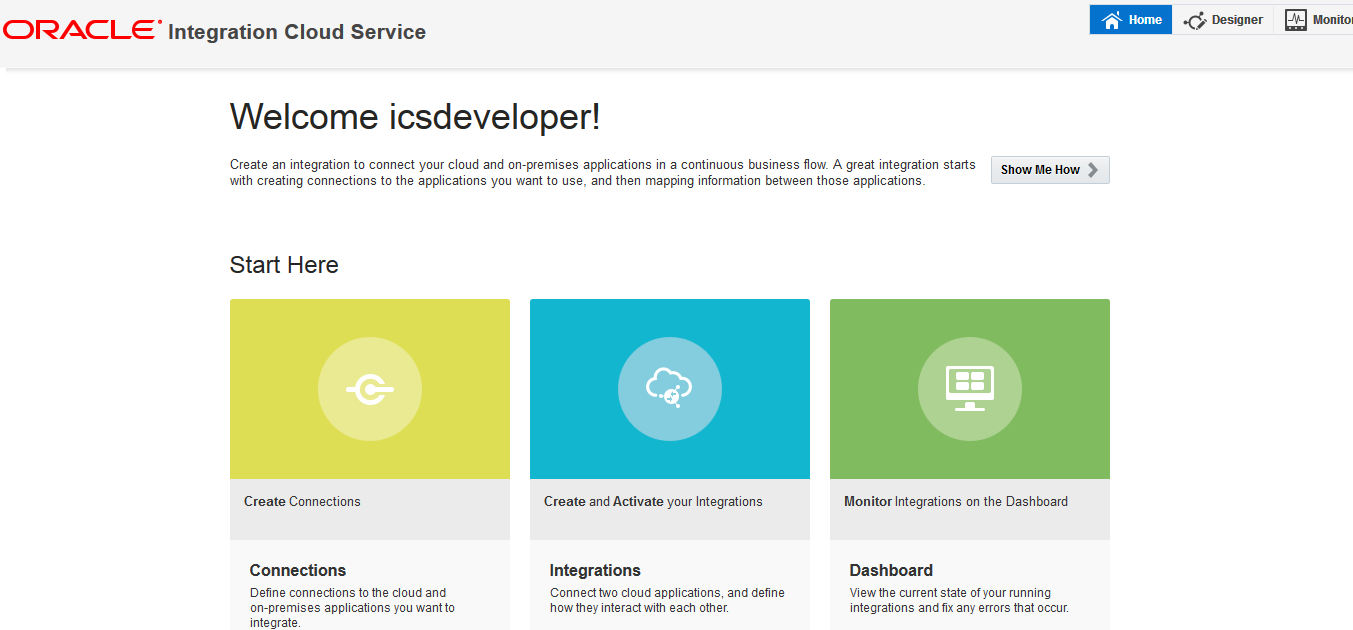Click the Welcome icsdeveloper! heading
Viewport: 1353px width, 630px height.
click(415, 117)
